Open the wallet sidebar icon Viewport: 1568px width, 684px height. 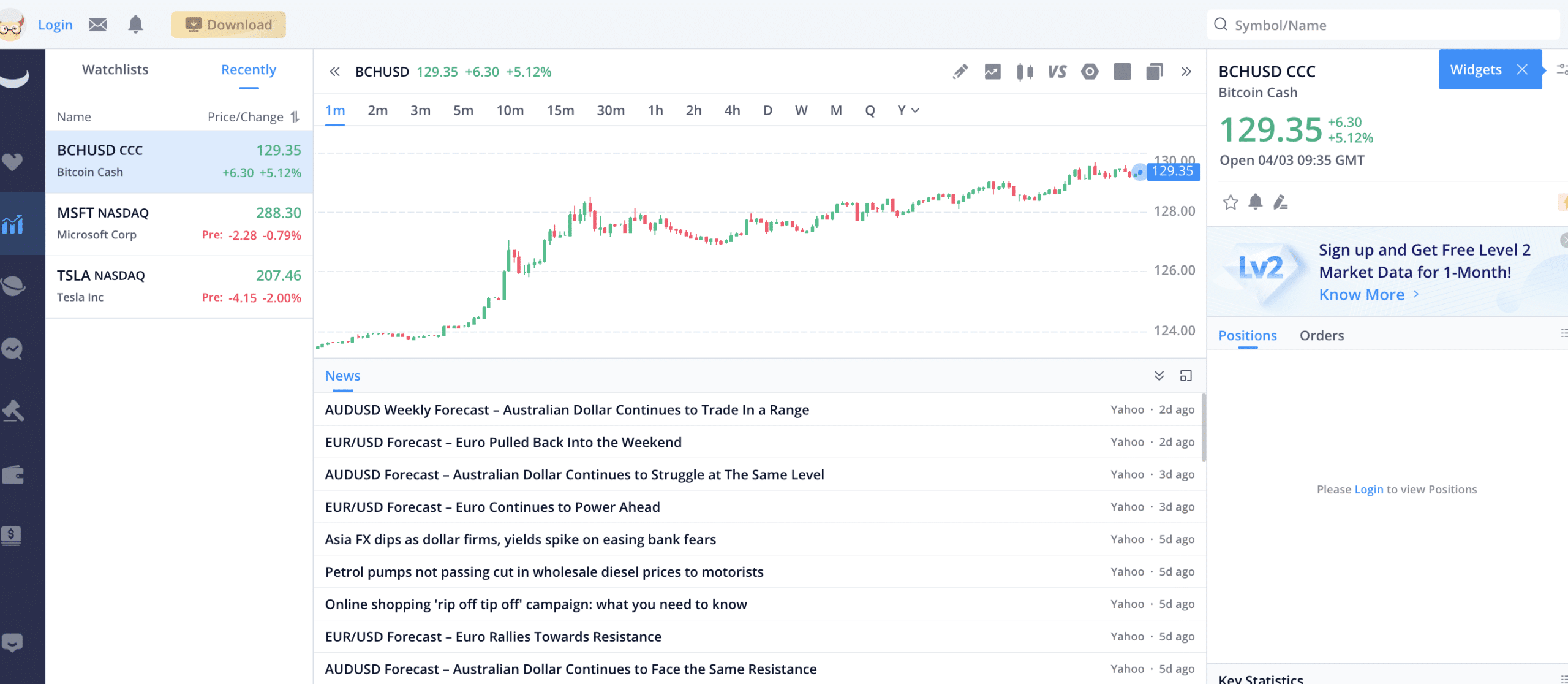13,474
